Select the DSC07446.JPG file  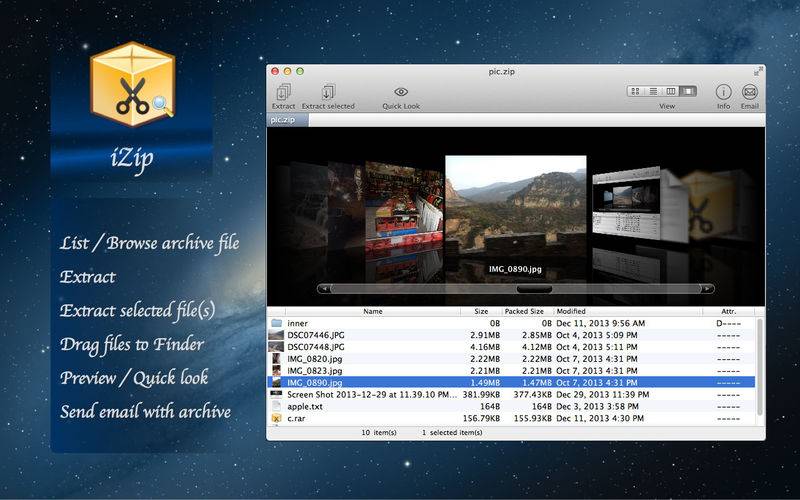511,335
